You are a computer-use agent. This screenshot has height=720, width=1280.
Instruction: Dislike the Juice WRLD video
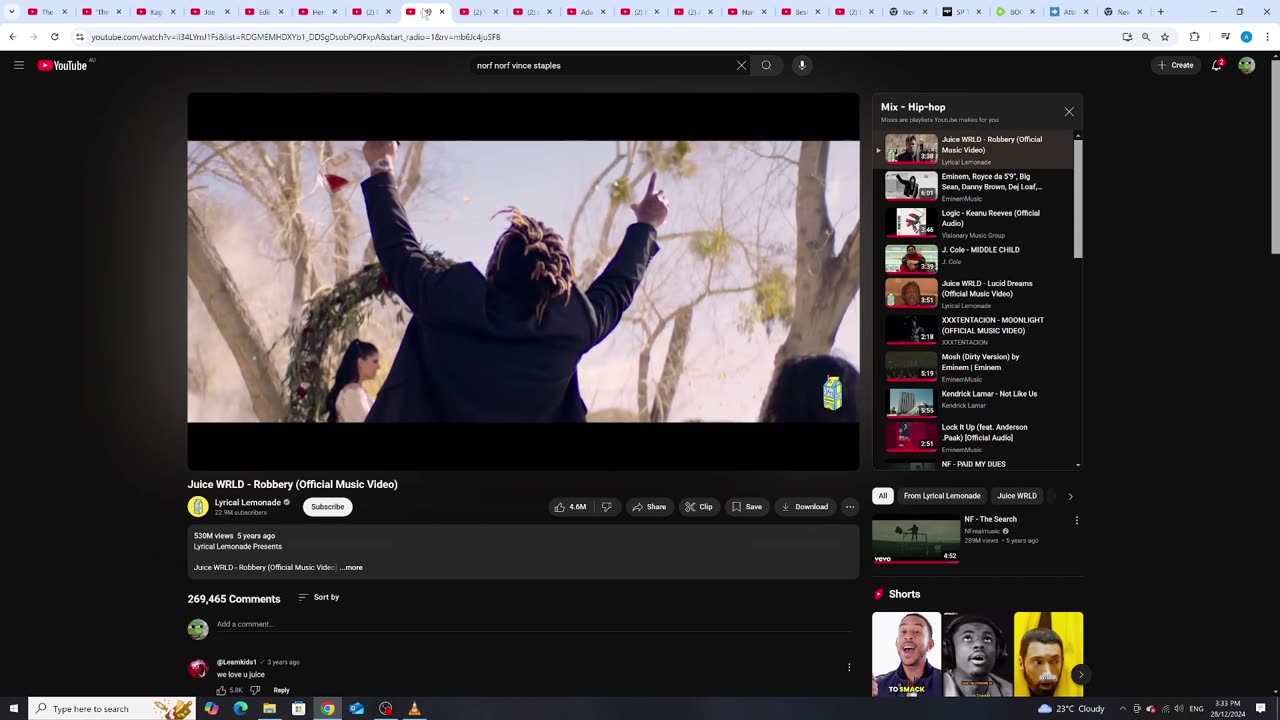pos(606,507)
